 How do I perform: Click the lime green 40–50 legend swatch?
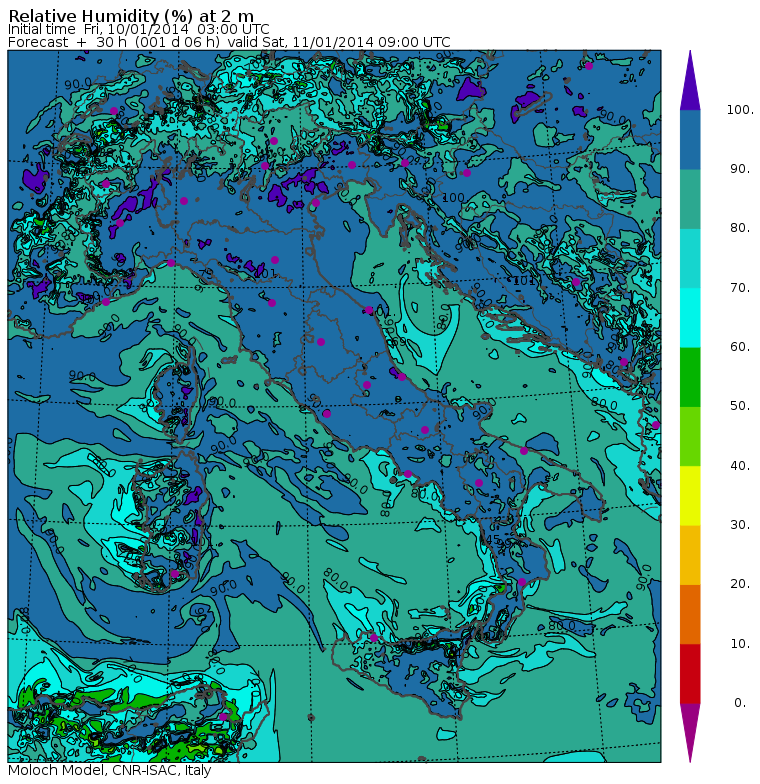point(690,436)
